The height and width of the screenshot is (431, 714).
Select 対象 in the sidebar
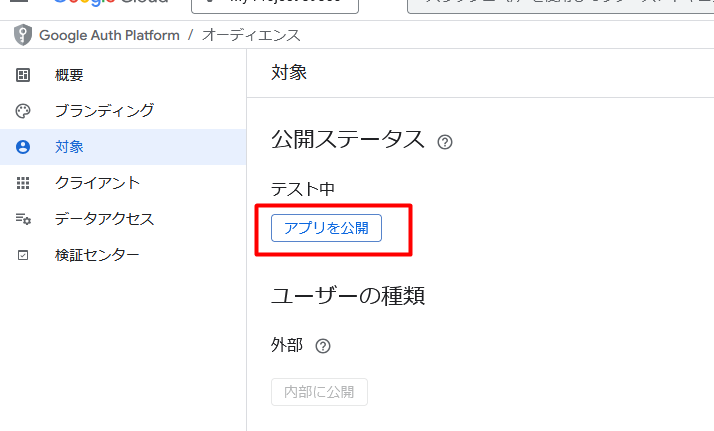click(x=123, y=147)
